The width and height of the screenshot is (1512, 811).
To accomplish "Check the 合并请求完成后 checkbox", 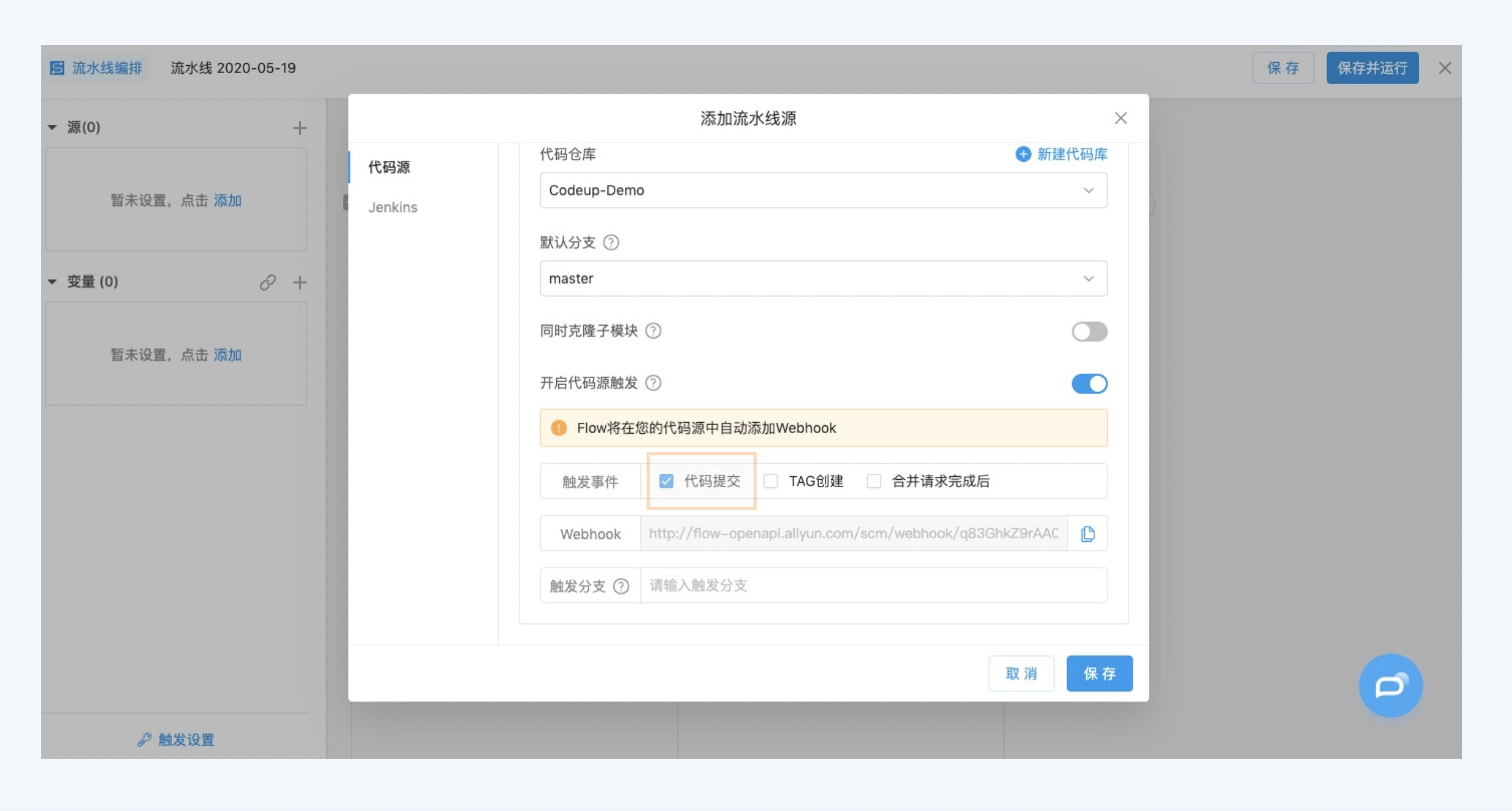I will 874,481.
